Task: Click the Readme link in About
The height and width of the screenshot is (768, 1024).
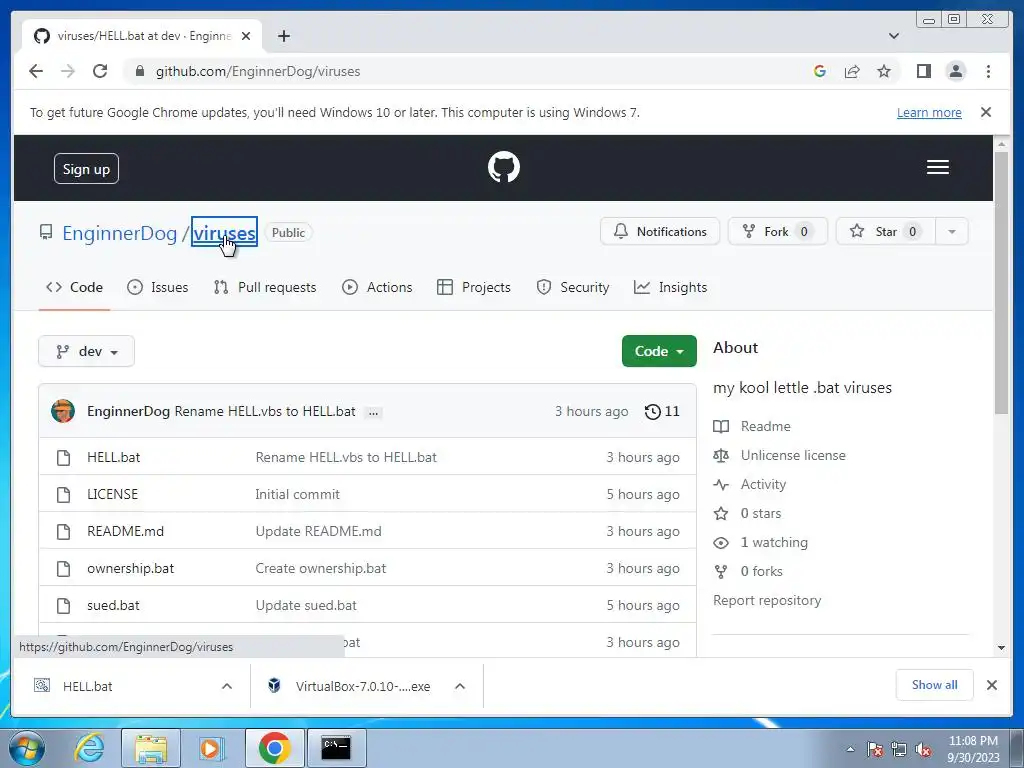Action: 765,426
